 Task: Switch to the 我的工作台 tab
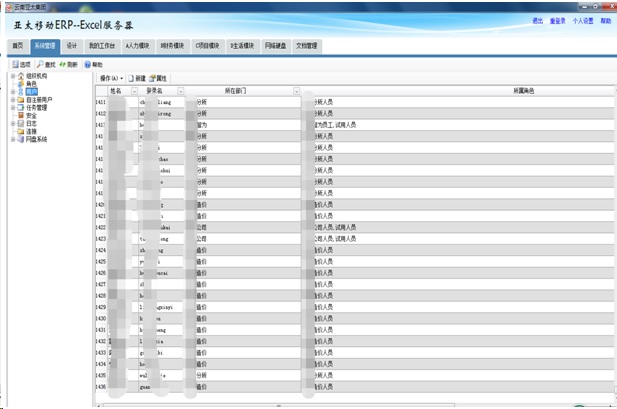click(x=101, y=46)
